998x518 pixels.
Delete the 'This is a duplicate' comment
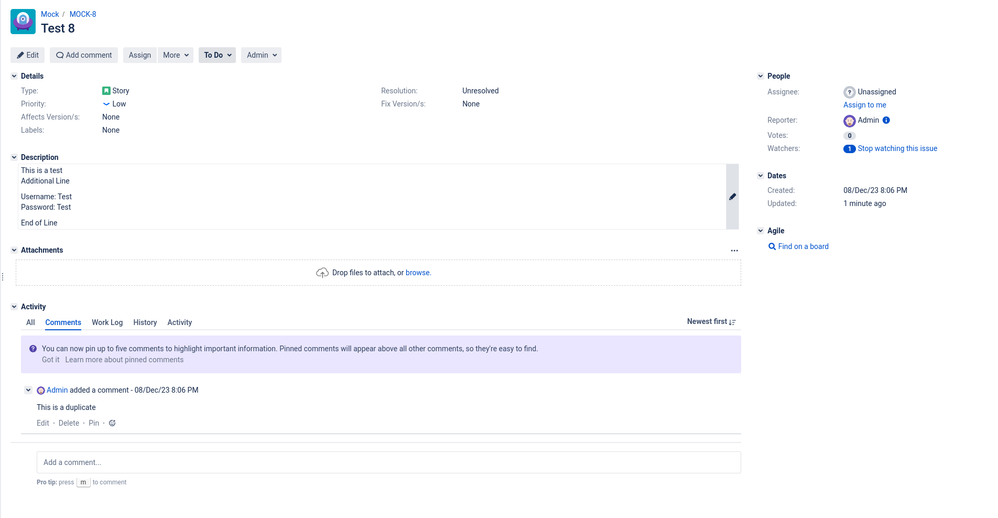click(69, 423)
